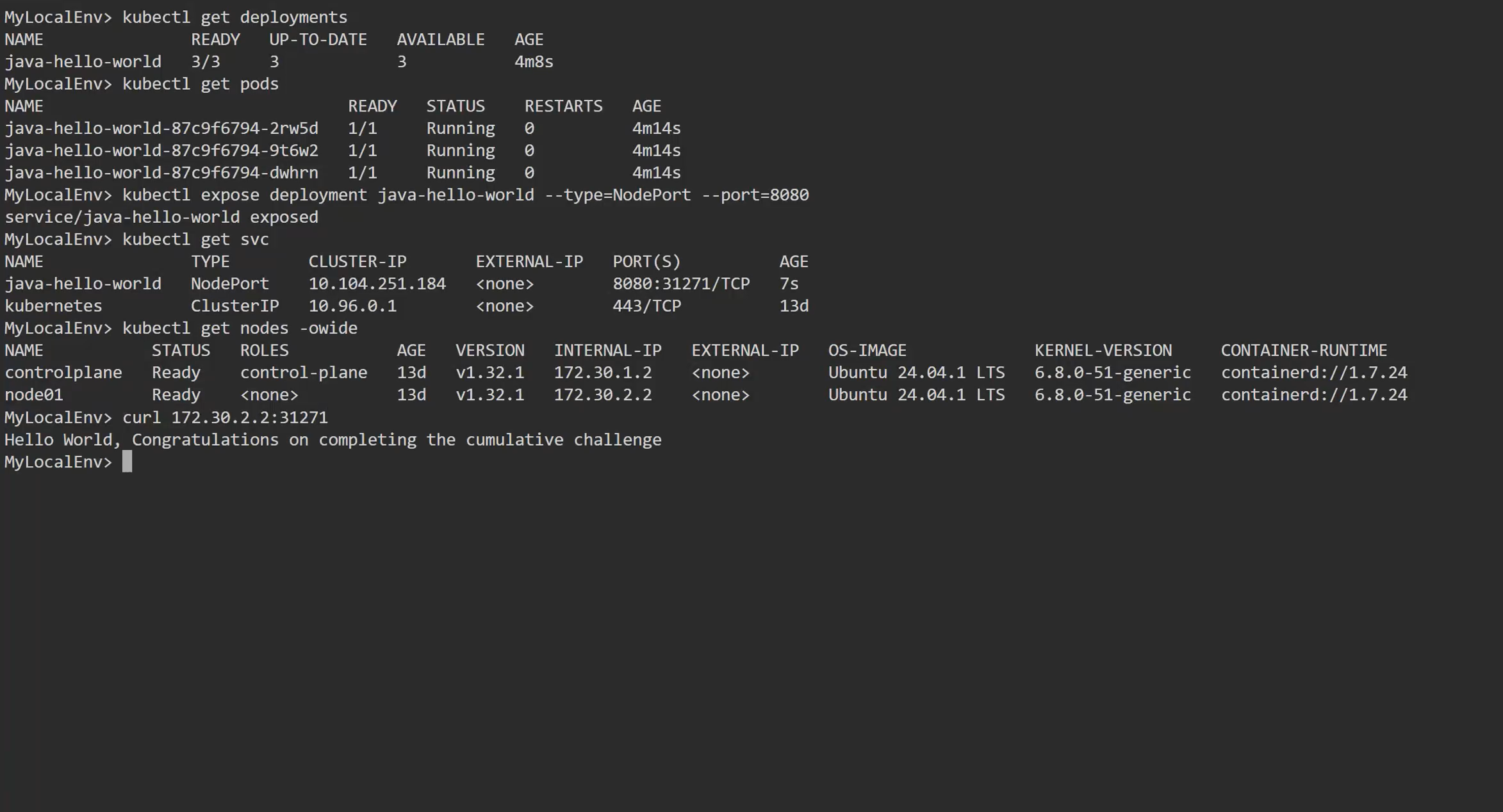This screenshot has height=812, width=1503.
Task: Click pod name java-hello-world-87c9f6794-dwhrn
Action: pyautogui.click(x=161, y=173)
